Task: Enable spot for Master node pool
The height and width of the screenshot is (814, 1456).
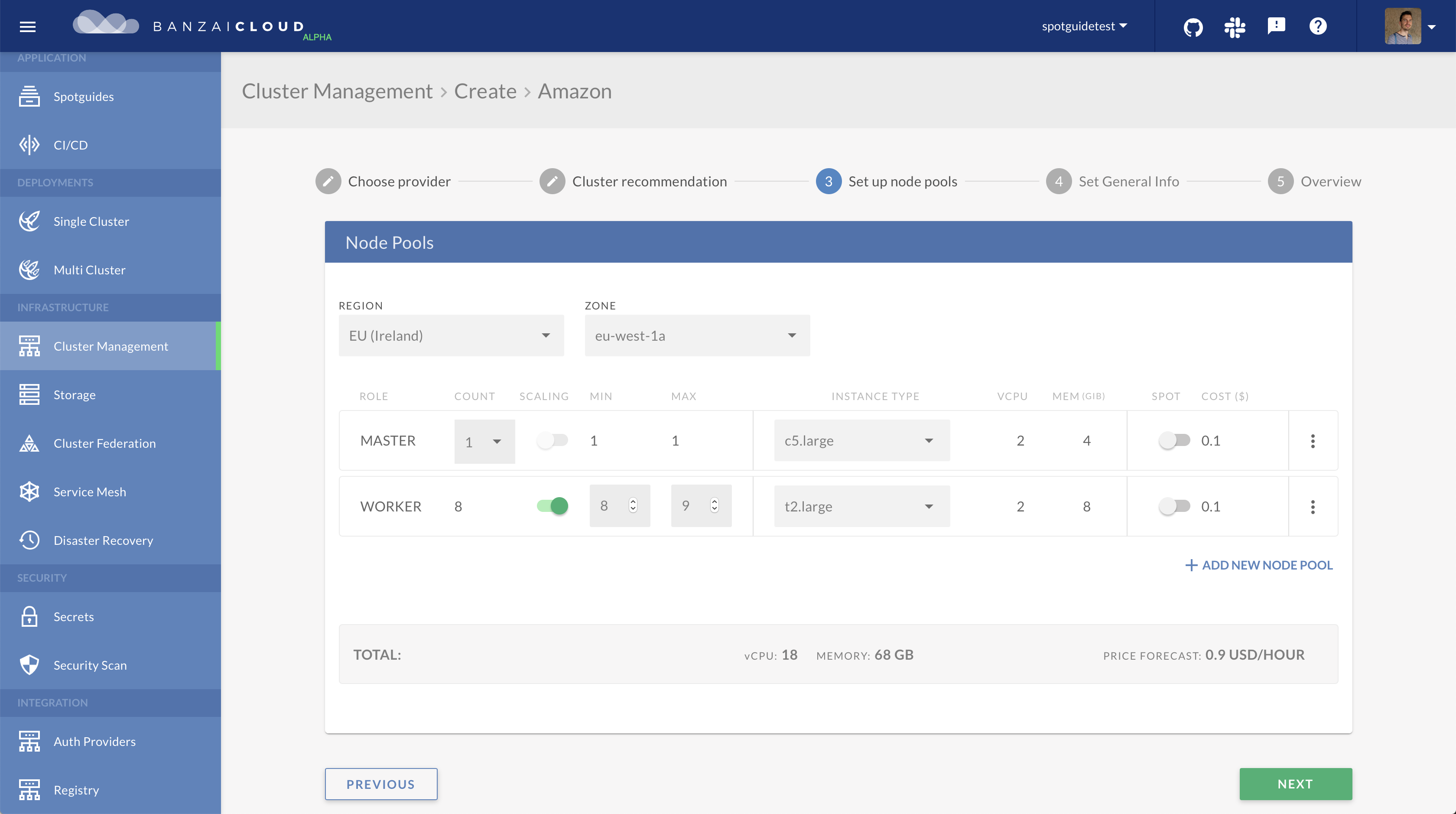Action: [1174, 440]
